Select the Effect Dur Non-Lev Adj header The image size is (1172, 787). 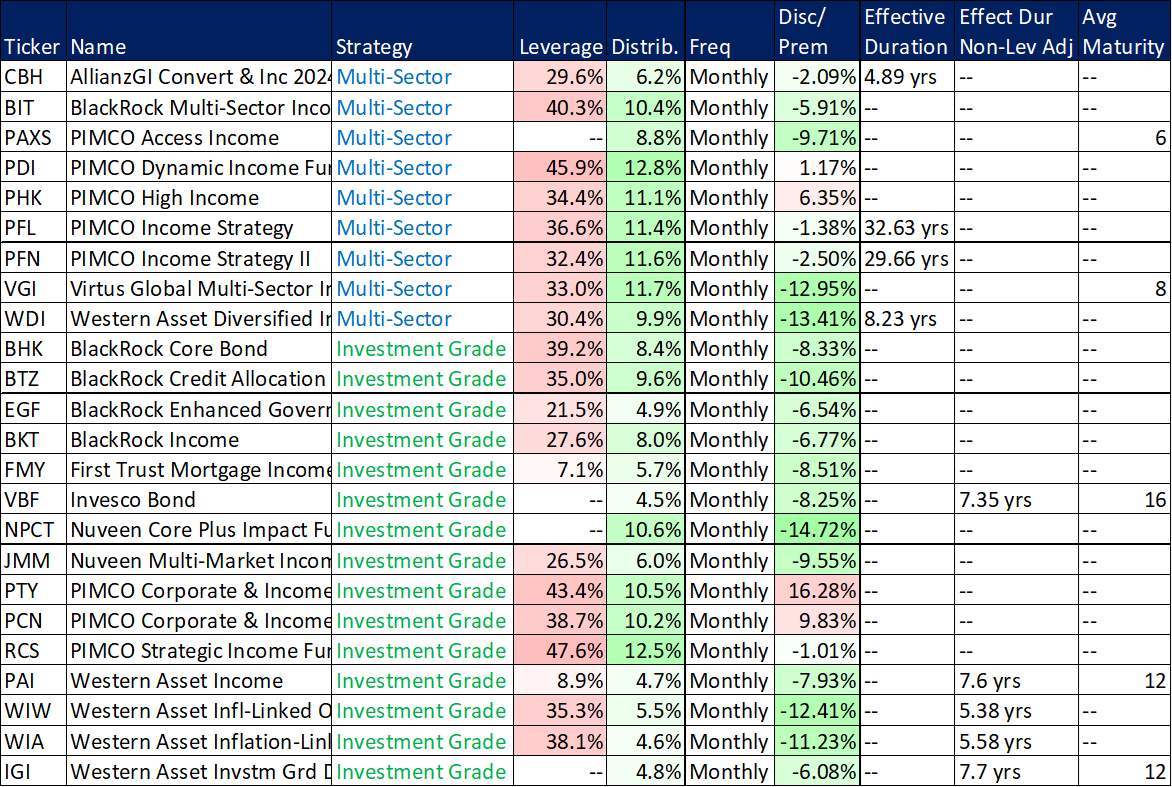point(1016,31)
